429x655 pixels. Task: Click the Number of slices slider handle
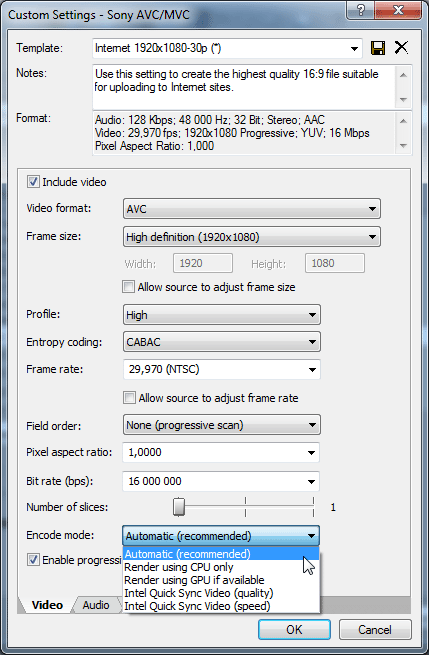tap(179, 507)
